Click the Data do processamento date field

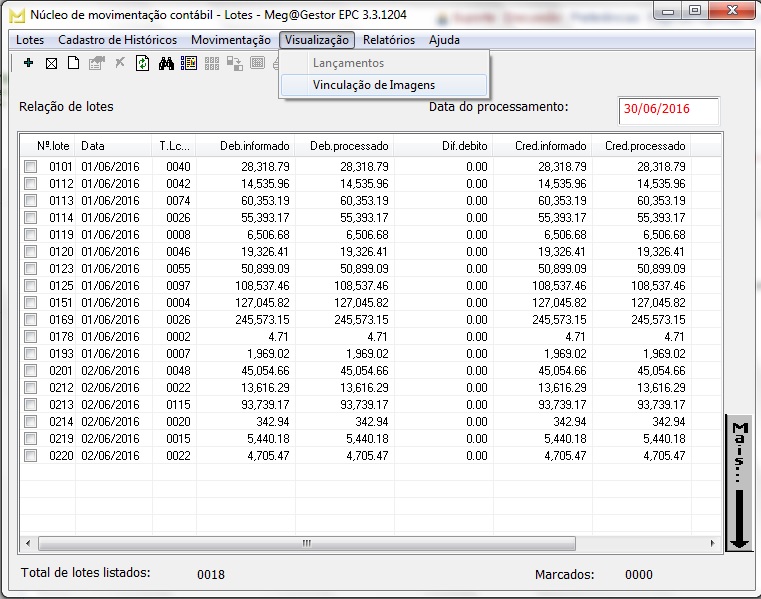click(668, 109)
